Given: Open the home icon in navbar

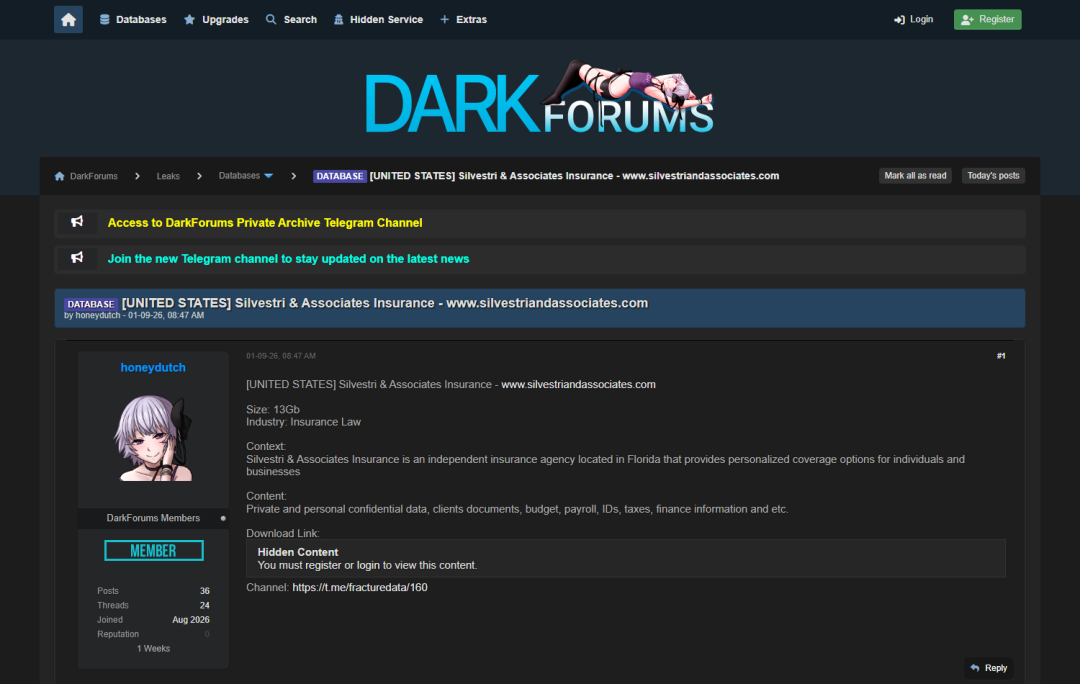Looking at the screenshot, I should [x=68, y=19].
